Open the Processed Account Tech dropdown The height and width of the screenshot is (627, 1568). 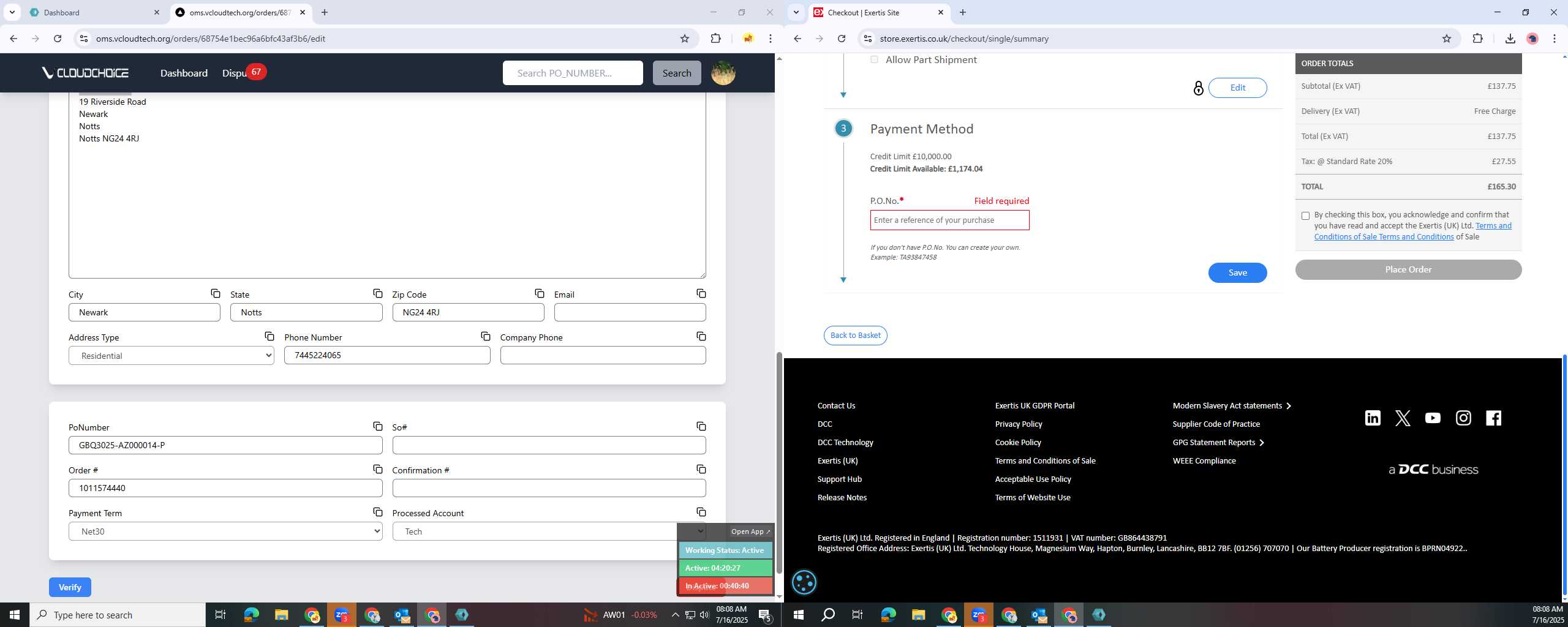(x=549, y=531)
